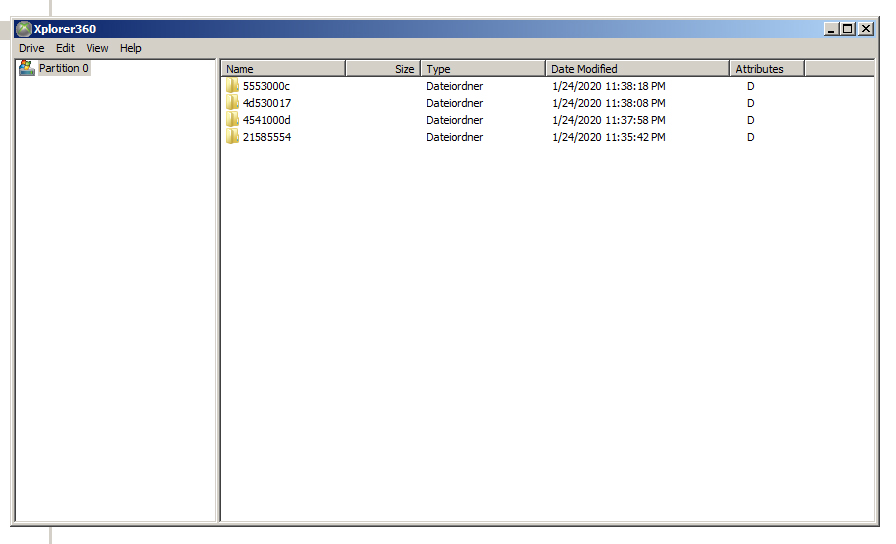Click folder icon for 5553000c
The height and width of the screenshot is (544, 896).
pyautogui.click(x=232, y=86)
